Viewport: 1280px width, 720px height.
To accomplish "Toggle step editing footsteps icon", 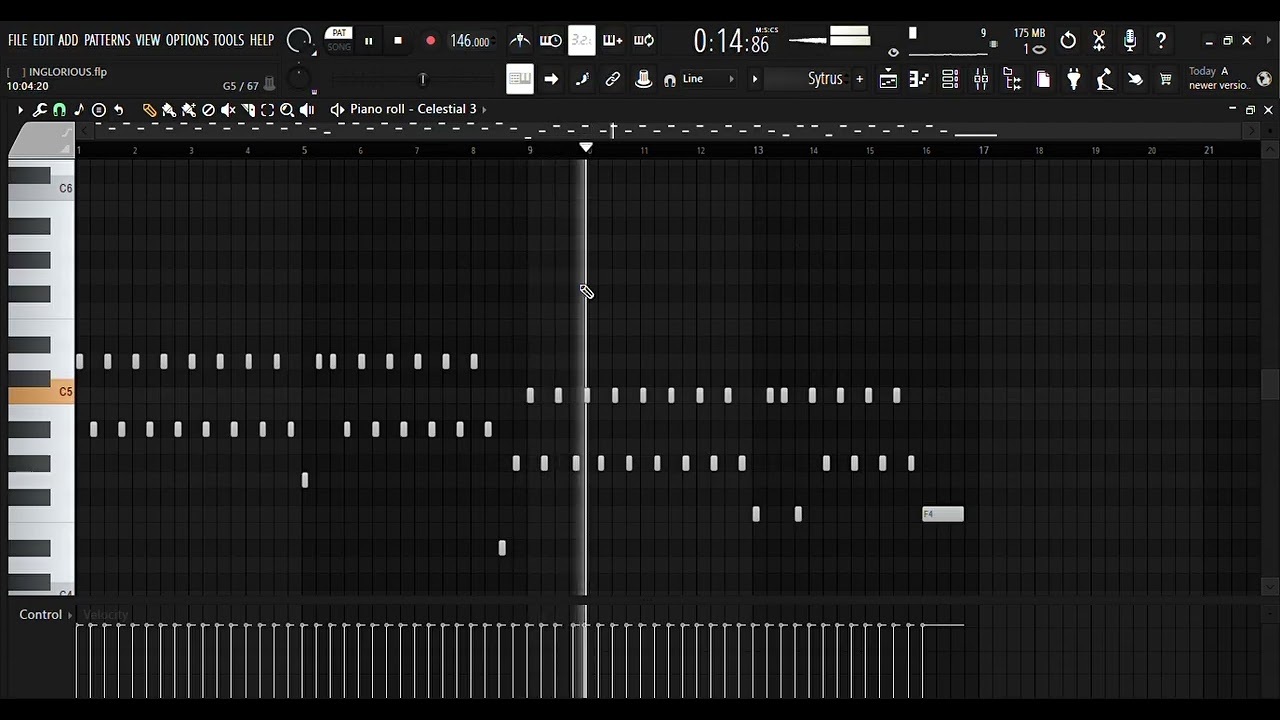I will point(582,79).
